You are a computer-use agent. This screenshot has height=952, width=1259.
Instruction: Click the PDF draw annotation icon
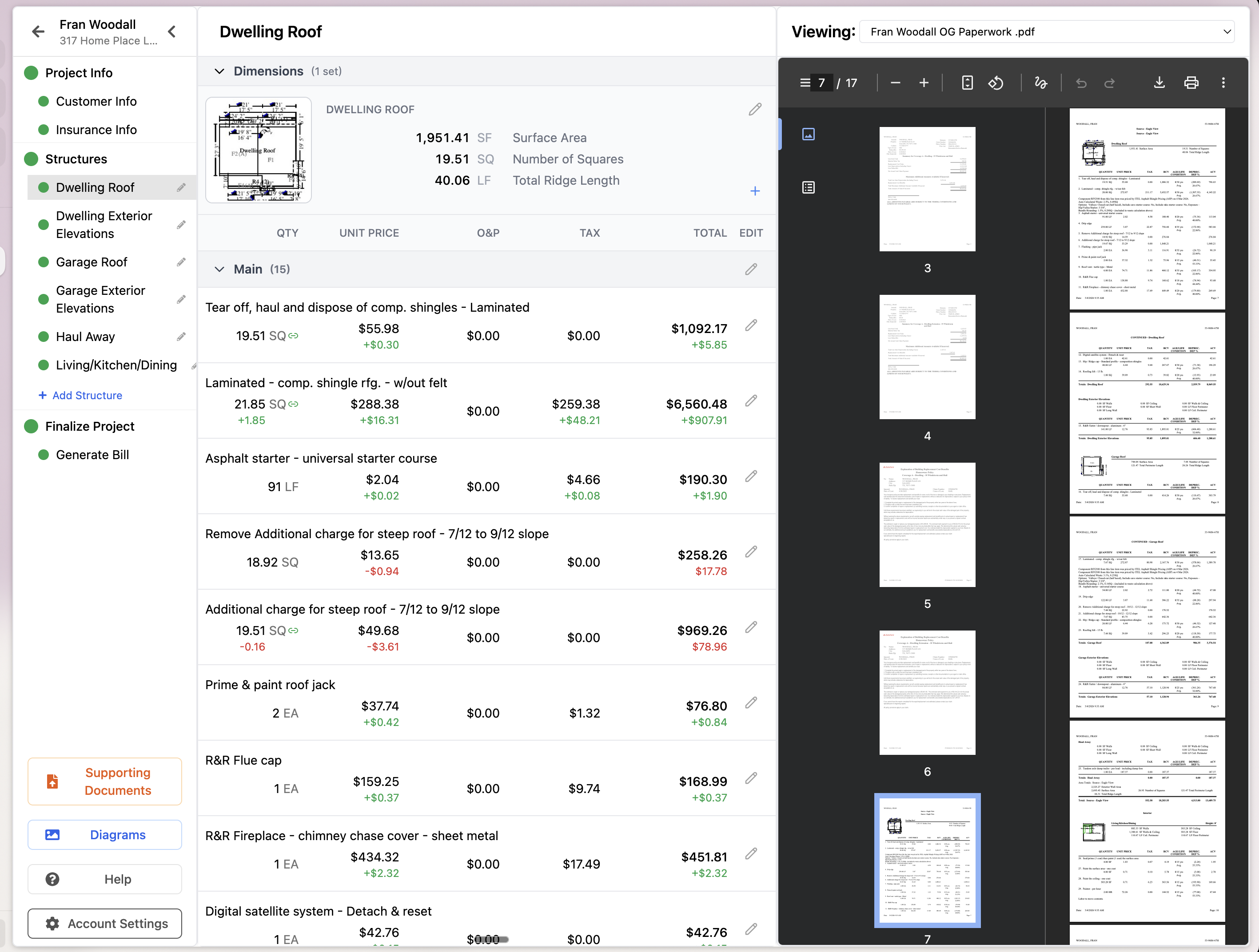point(1040,83)
